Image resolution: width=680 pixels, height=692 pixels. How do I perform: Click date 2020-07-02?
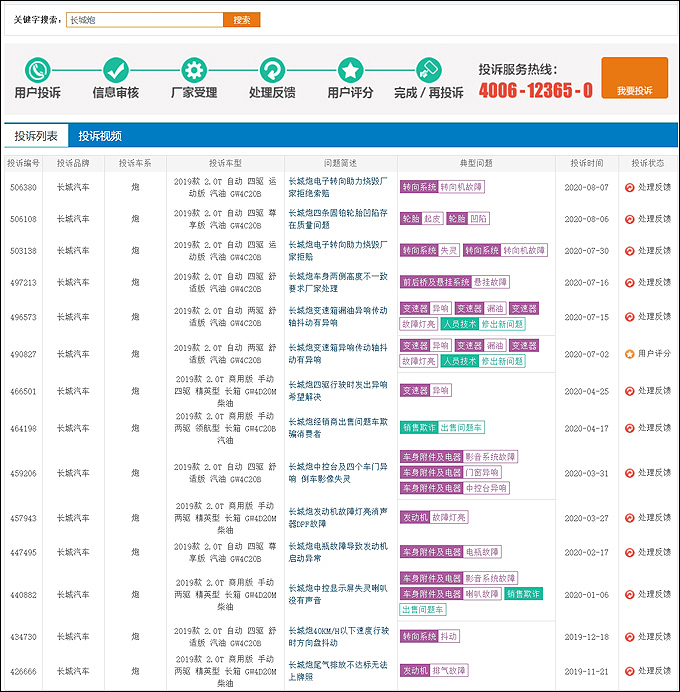586,354
